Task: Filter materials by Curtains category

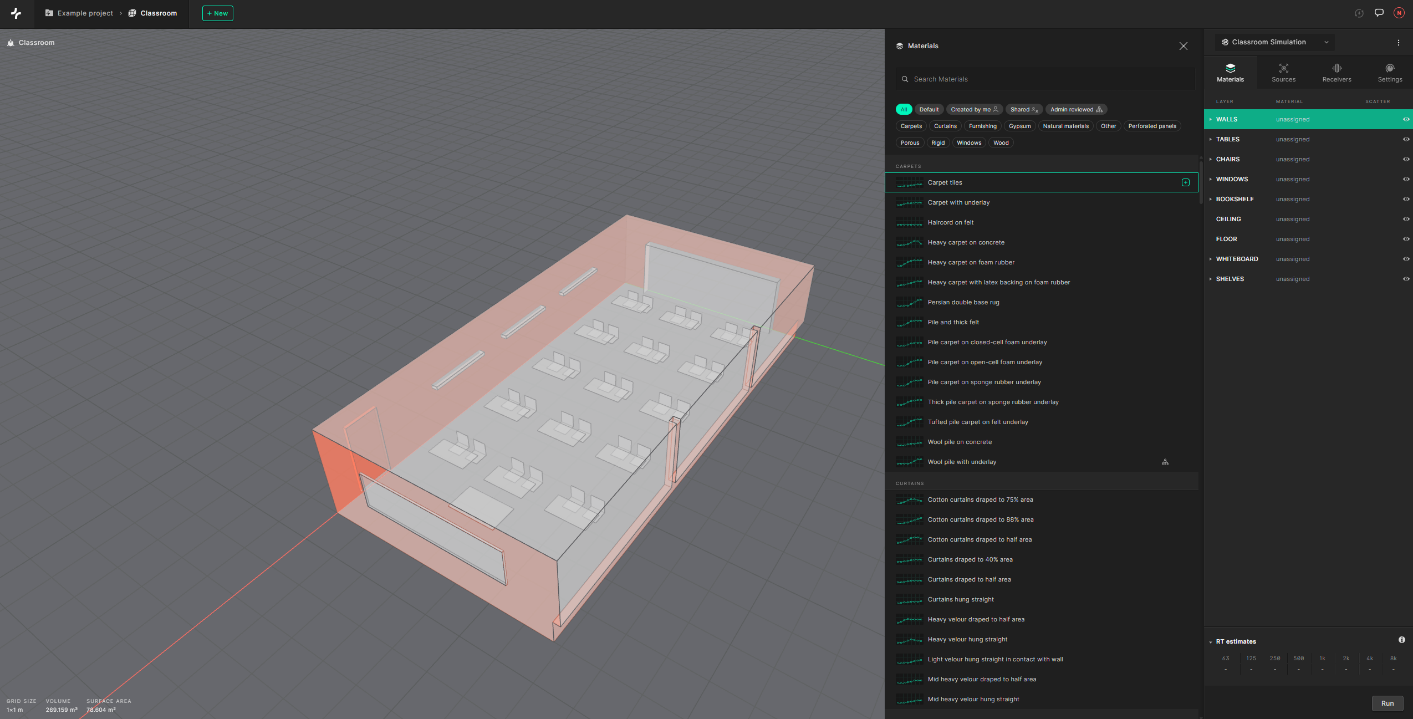Action: click(945, 126)
